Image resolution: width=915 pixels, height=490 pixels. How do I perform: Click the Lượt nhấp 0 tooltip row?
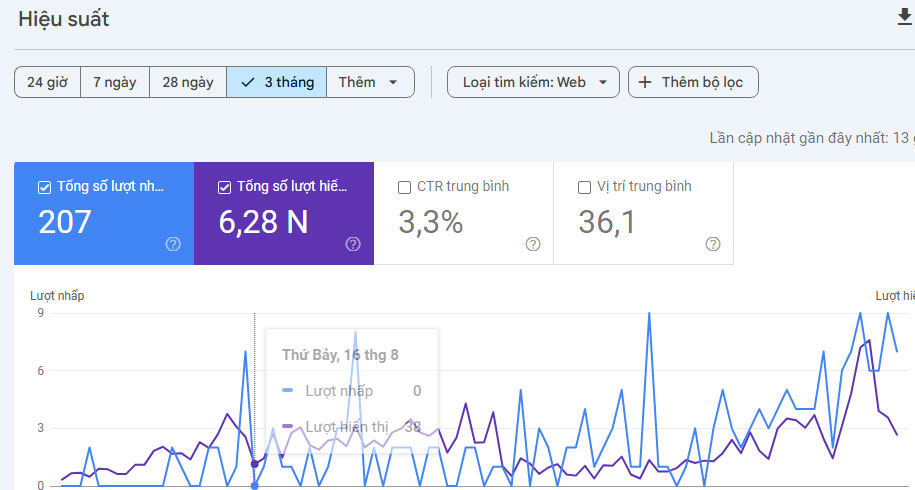[352, 391]
